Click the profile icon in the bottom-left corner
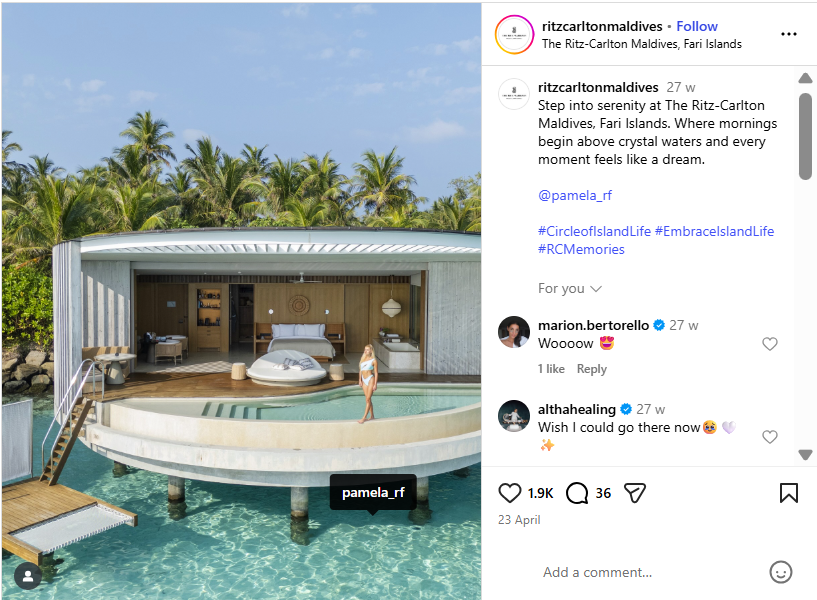Viewport: 817px width, 600px height. [28, 575]
